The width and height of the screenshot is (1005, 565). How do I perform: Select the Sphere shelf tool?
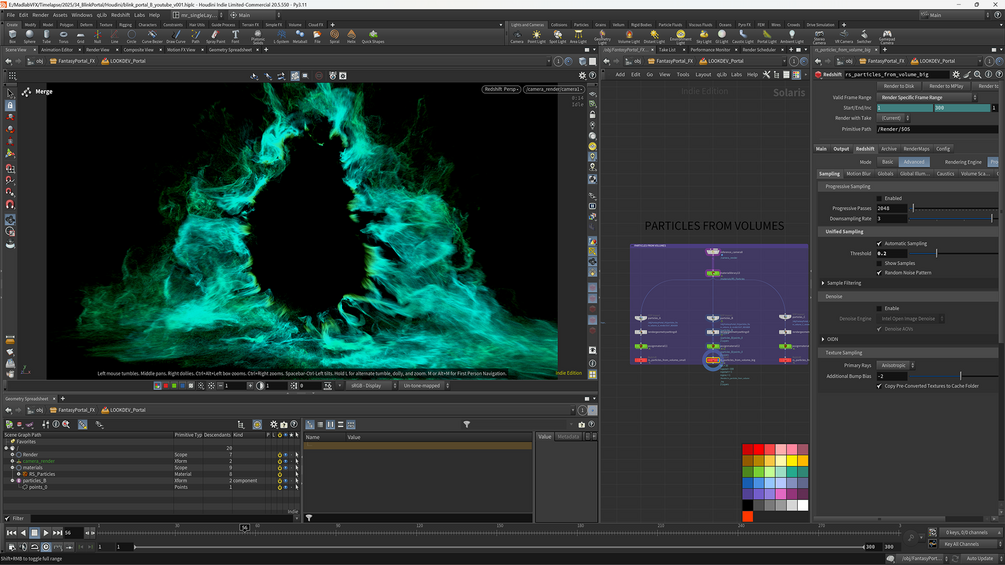pos(29,36)
